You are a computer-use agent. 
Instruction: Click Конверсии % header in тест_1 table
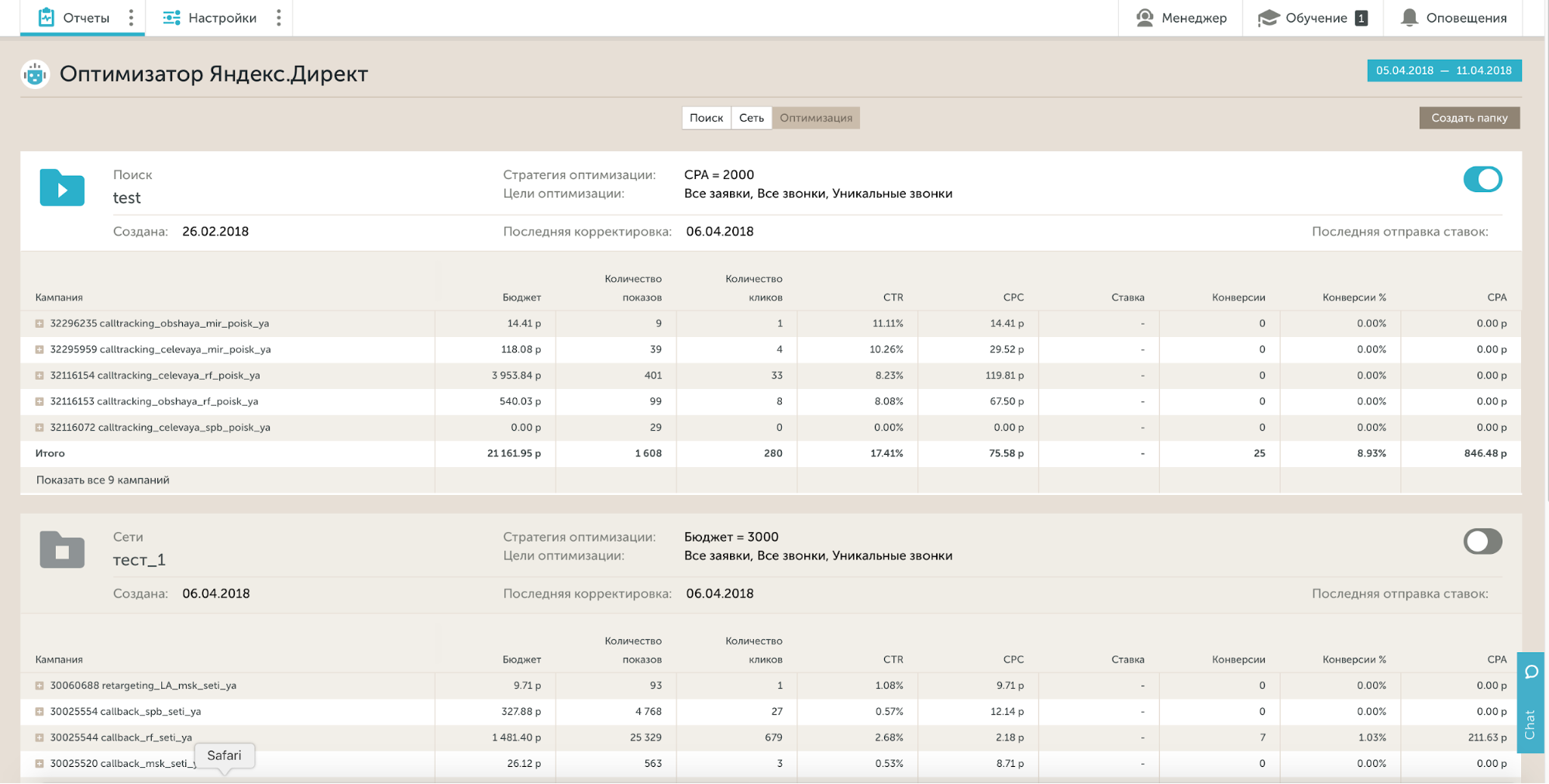pos(1354,660)
